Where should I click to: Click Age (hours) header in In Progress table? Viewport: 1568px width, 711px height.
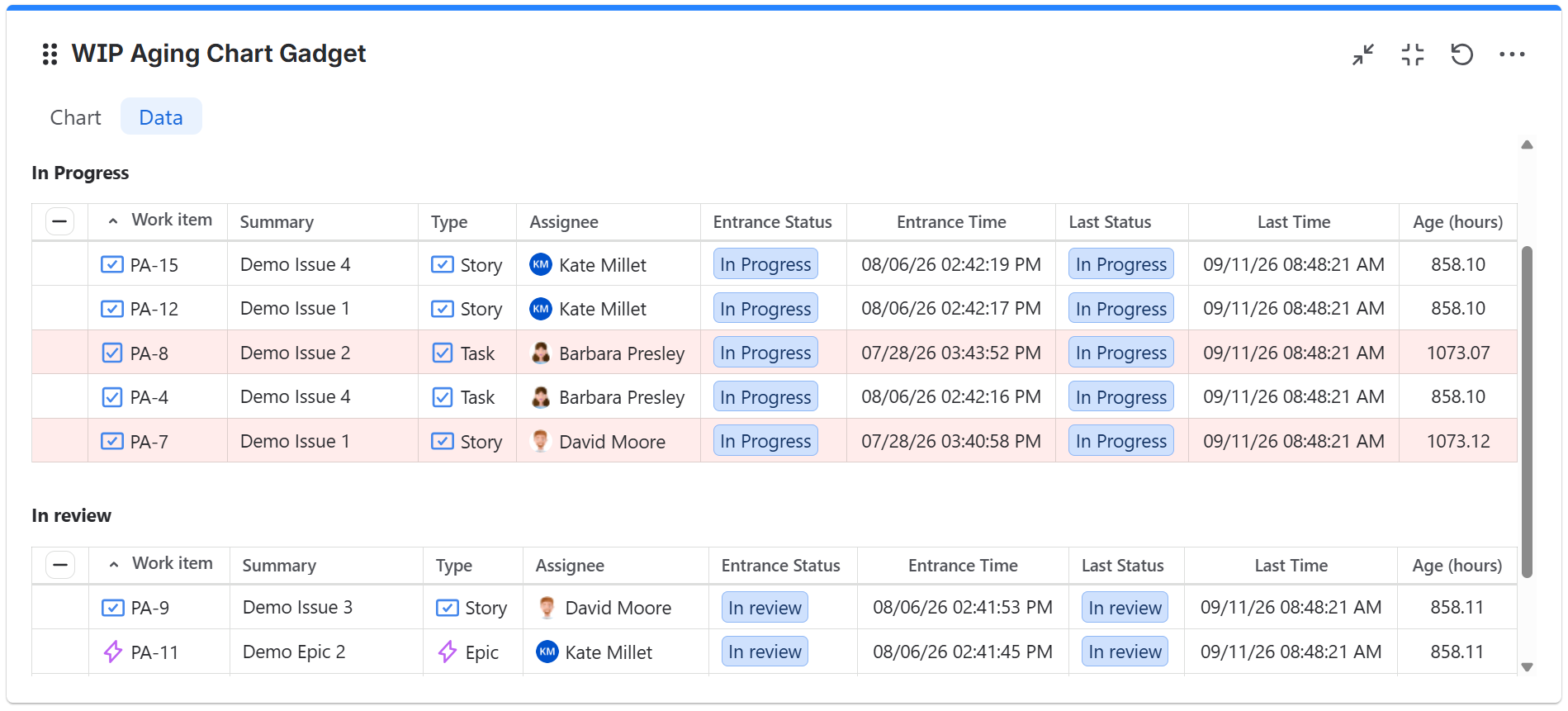(1458, 222)
